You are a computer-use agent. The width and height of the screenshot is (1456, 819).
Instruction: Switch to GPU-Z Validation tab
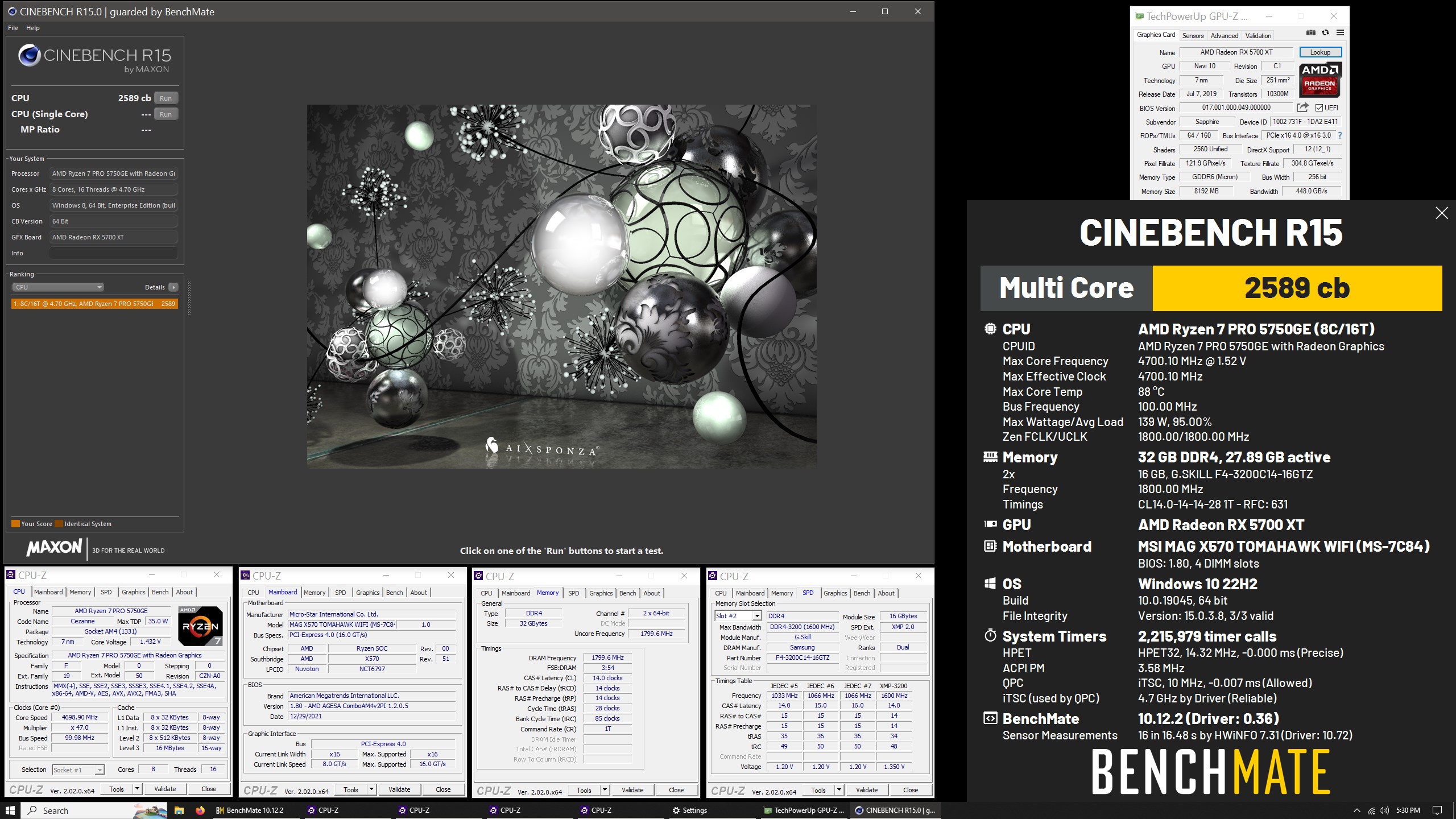pyautogui.click(x=1258, y=35)
